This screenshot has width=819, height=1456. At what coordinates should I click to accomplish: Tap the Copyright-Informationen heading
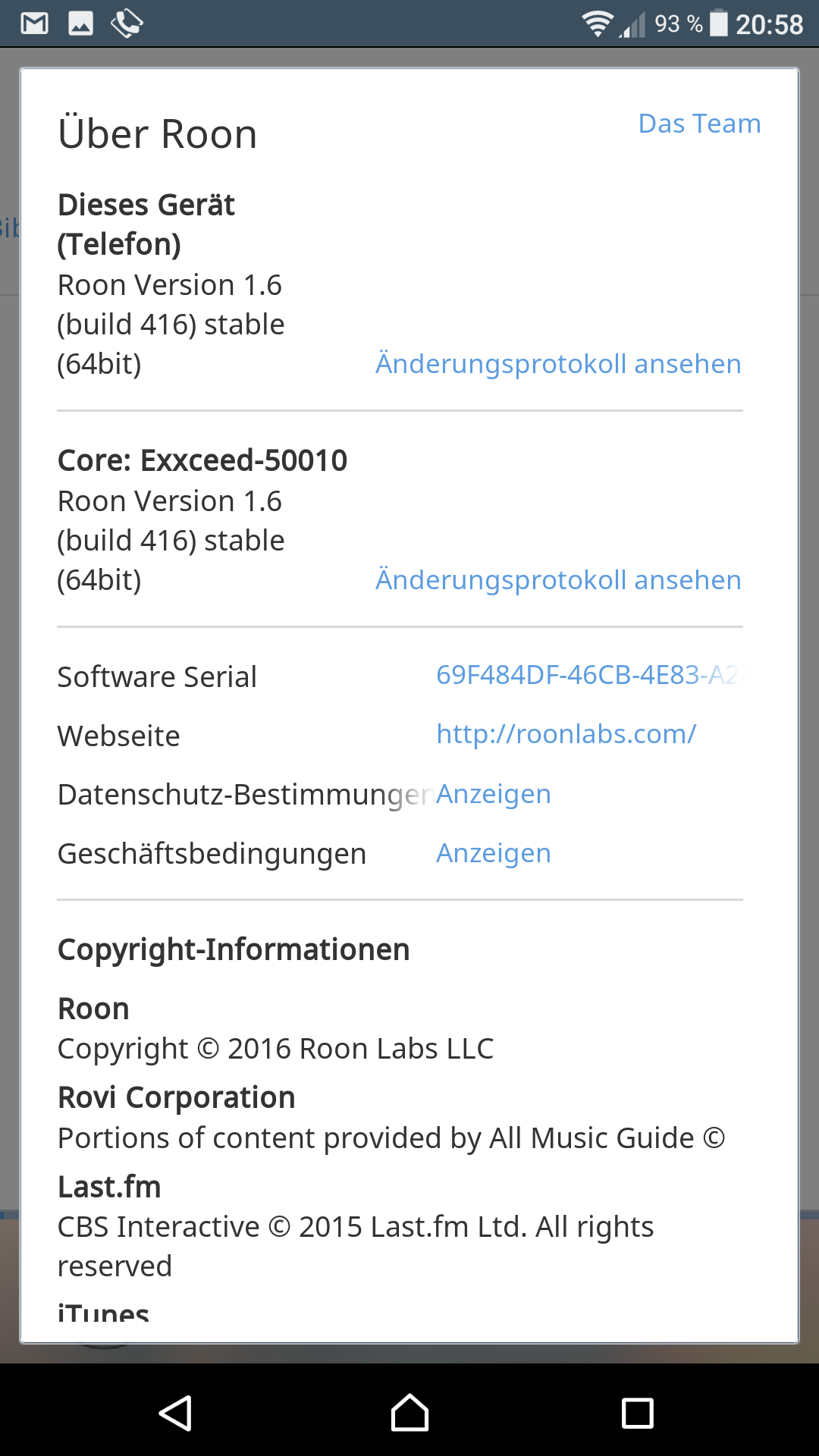pos(234,949)
